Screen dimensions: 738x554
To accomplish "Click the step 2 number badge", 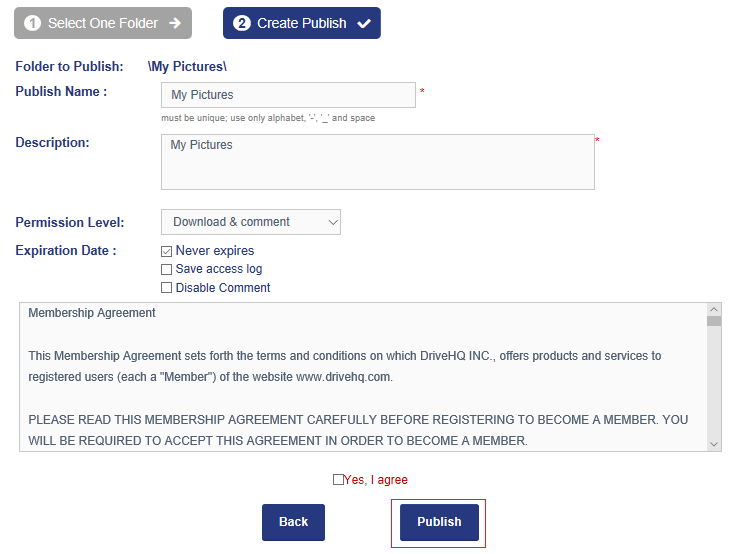I will (242, 23).
